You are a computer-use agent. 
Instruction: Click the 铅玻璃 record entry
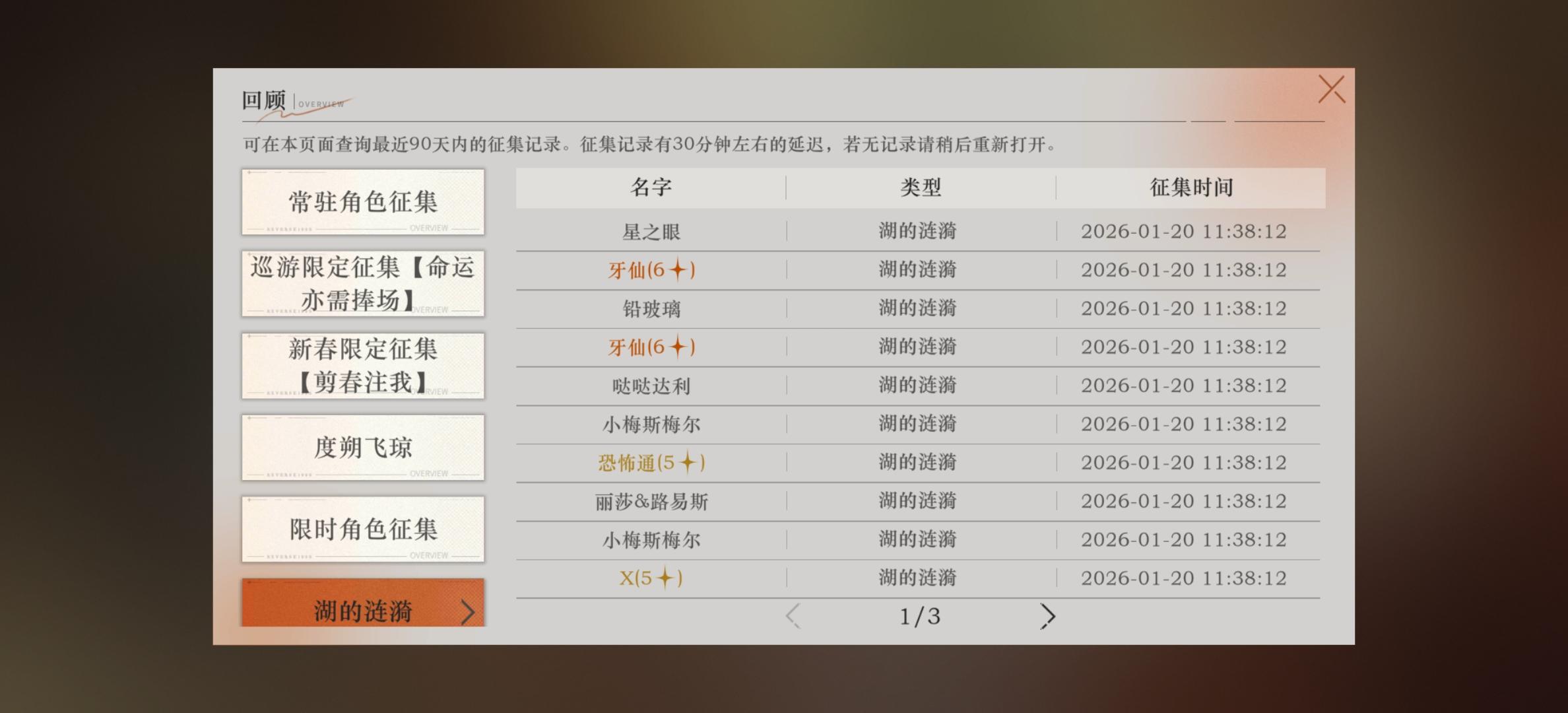tap(651, 309)
